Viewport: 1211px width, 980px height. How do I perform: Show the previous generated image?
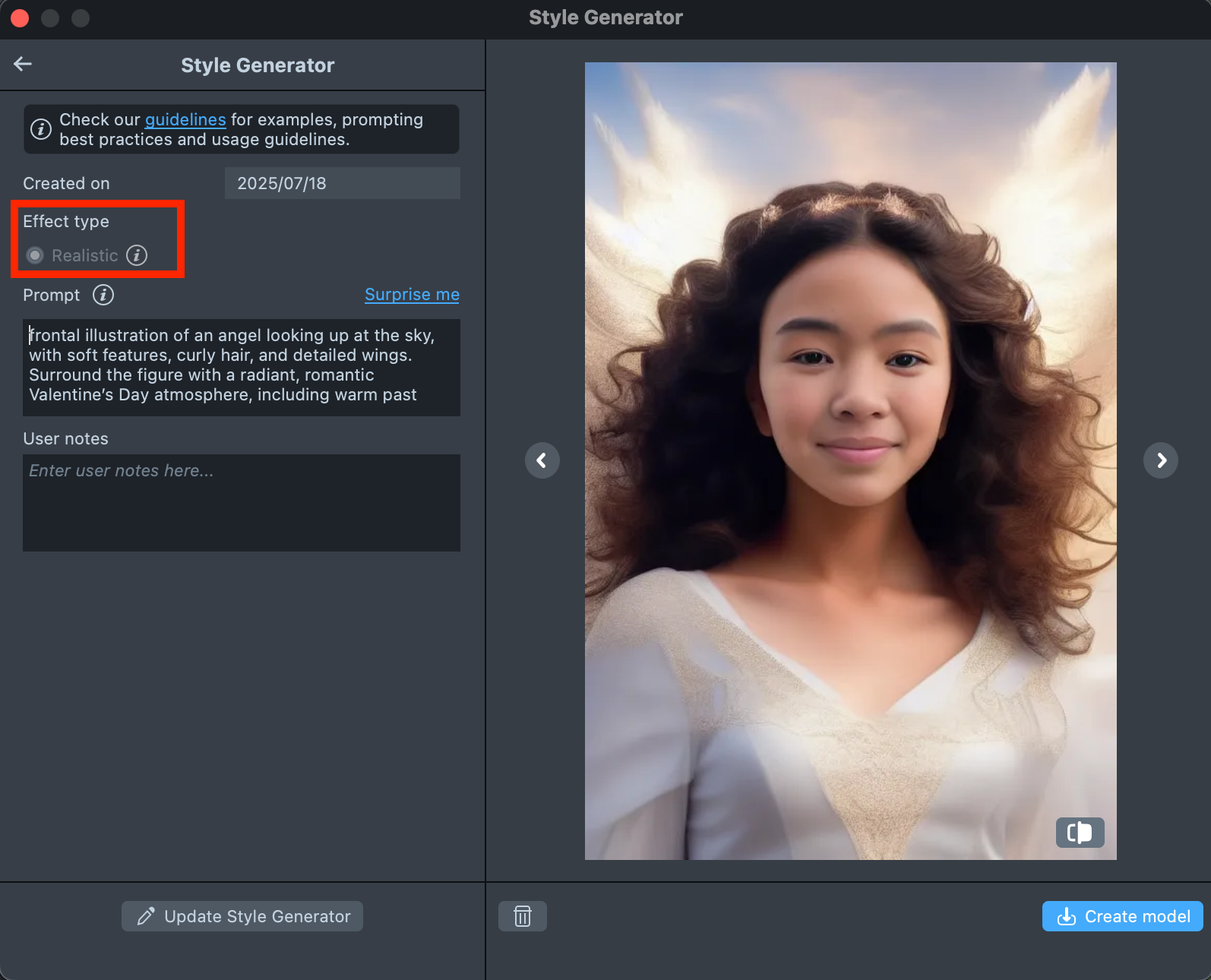point(542,460)
